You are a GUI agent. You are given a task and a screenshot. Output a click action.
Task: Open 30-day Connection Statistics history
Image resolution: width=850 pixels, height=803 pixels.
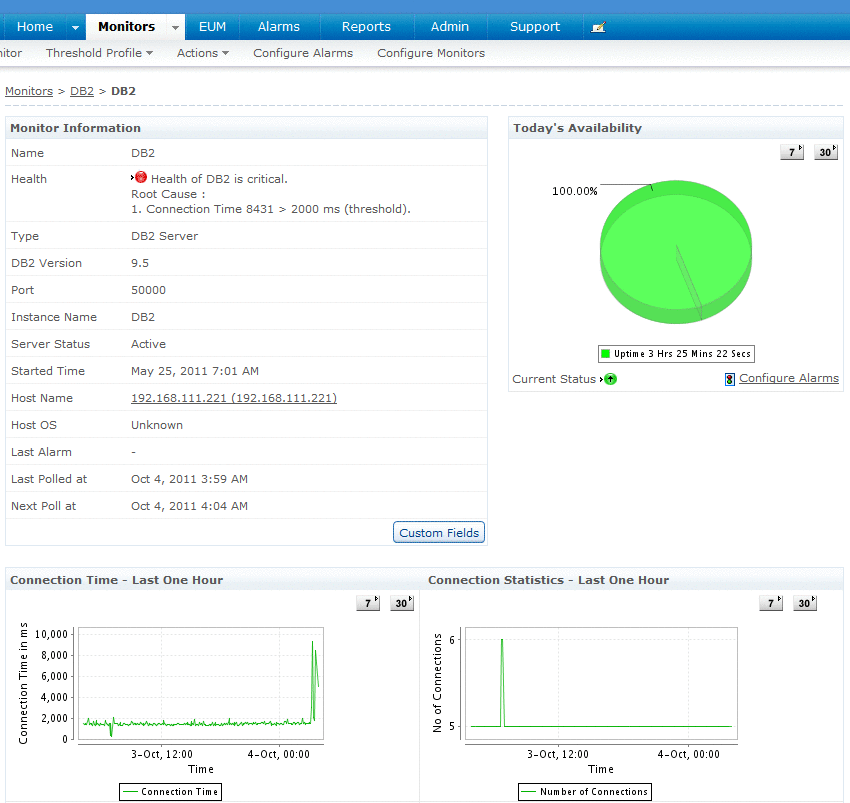804,603
